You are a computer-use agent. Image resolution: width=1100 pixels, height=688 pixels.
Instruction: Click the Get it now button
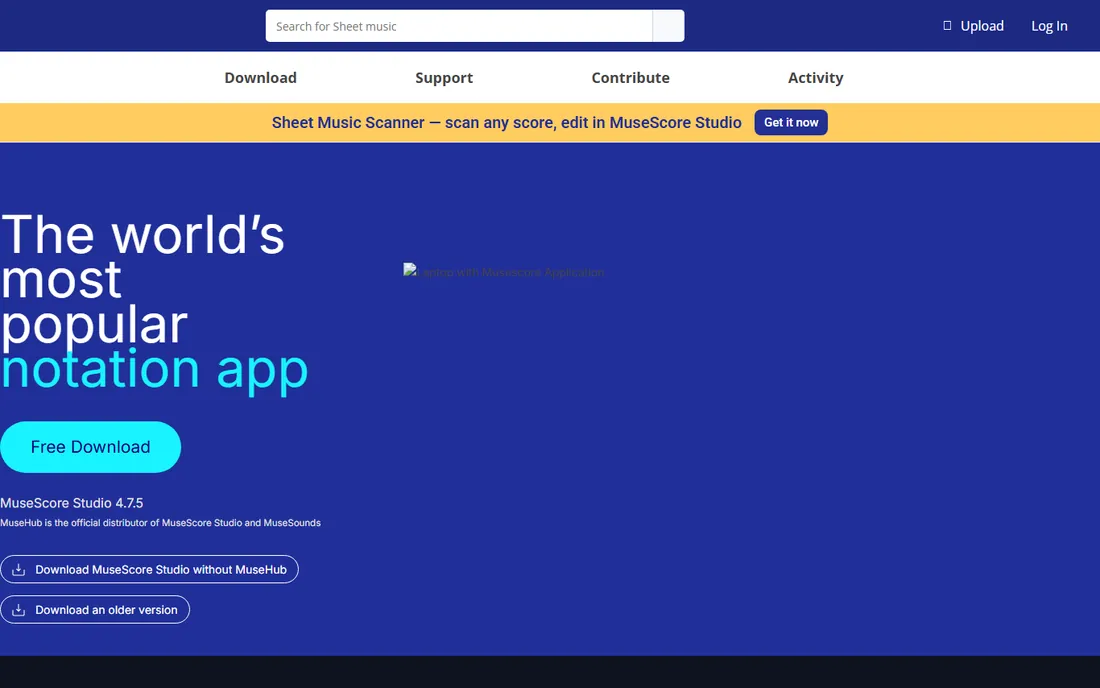pyautogui.click(x=791, y=122)
